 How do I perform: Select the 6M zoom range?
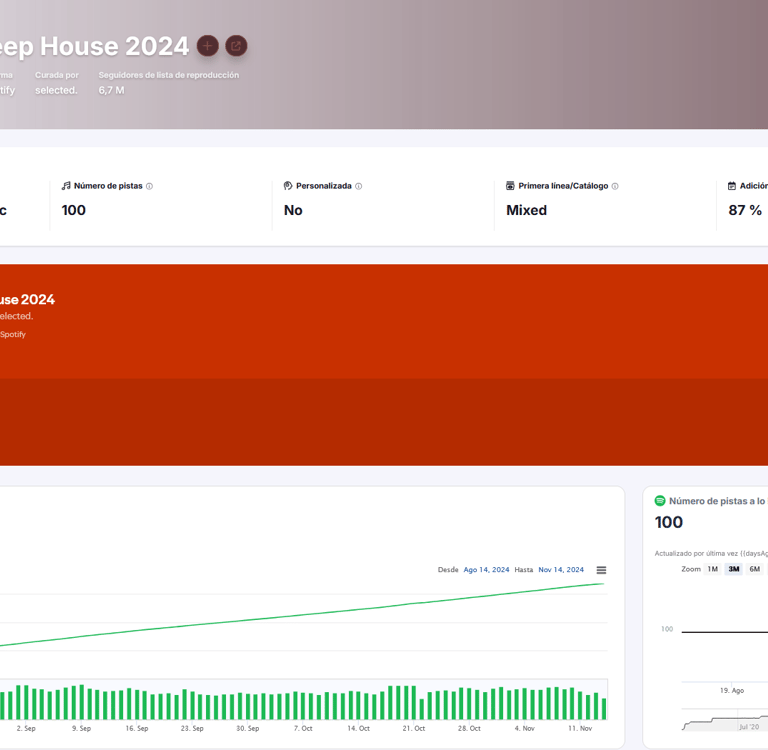click(755, 569)
